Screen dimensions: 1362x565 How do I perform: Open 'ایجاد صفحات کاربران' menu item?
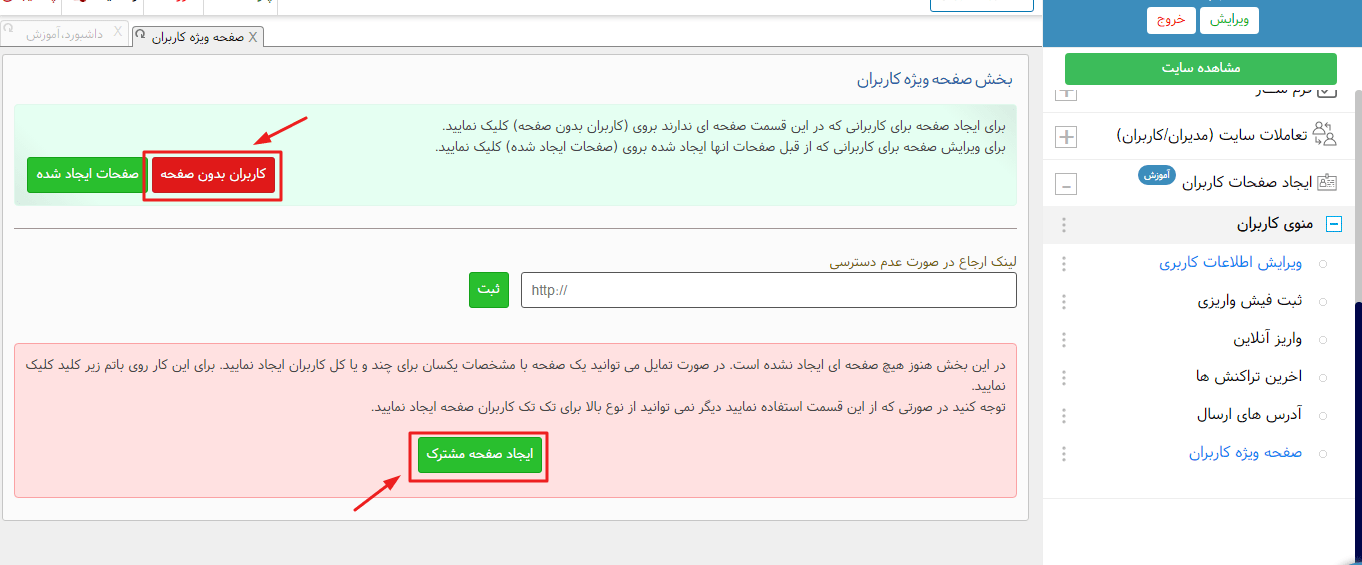click(x=1246, y=184)
